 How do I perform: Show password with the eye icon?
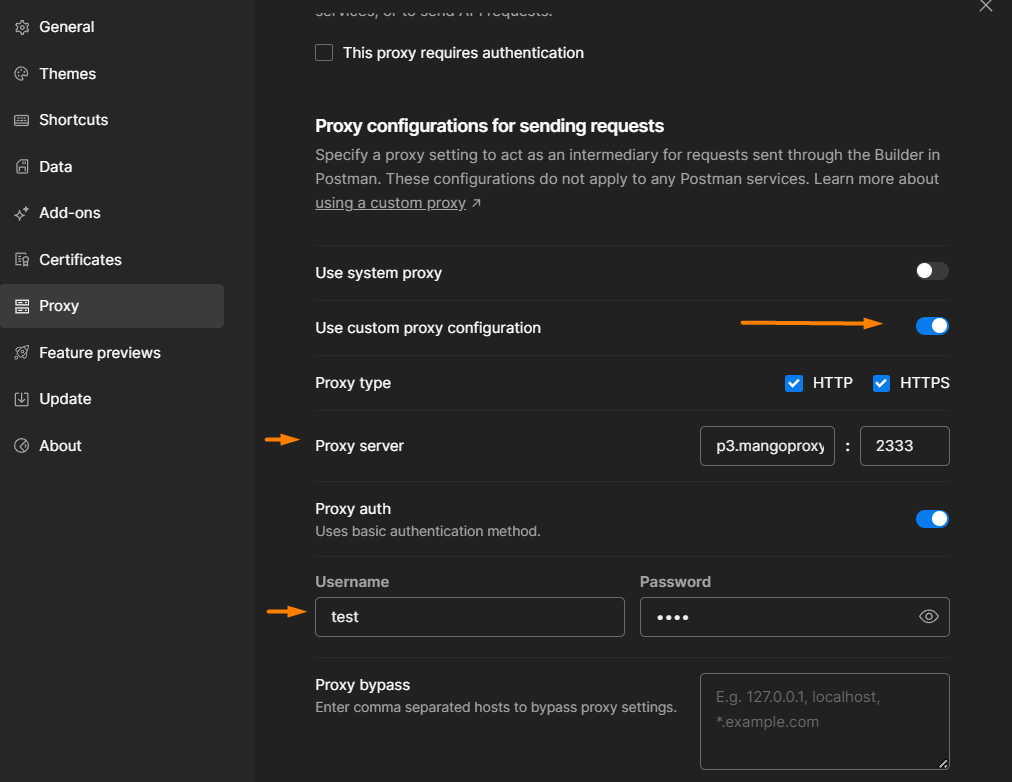(928, 617)
